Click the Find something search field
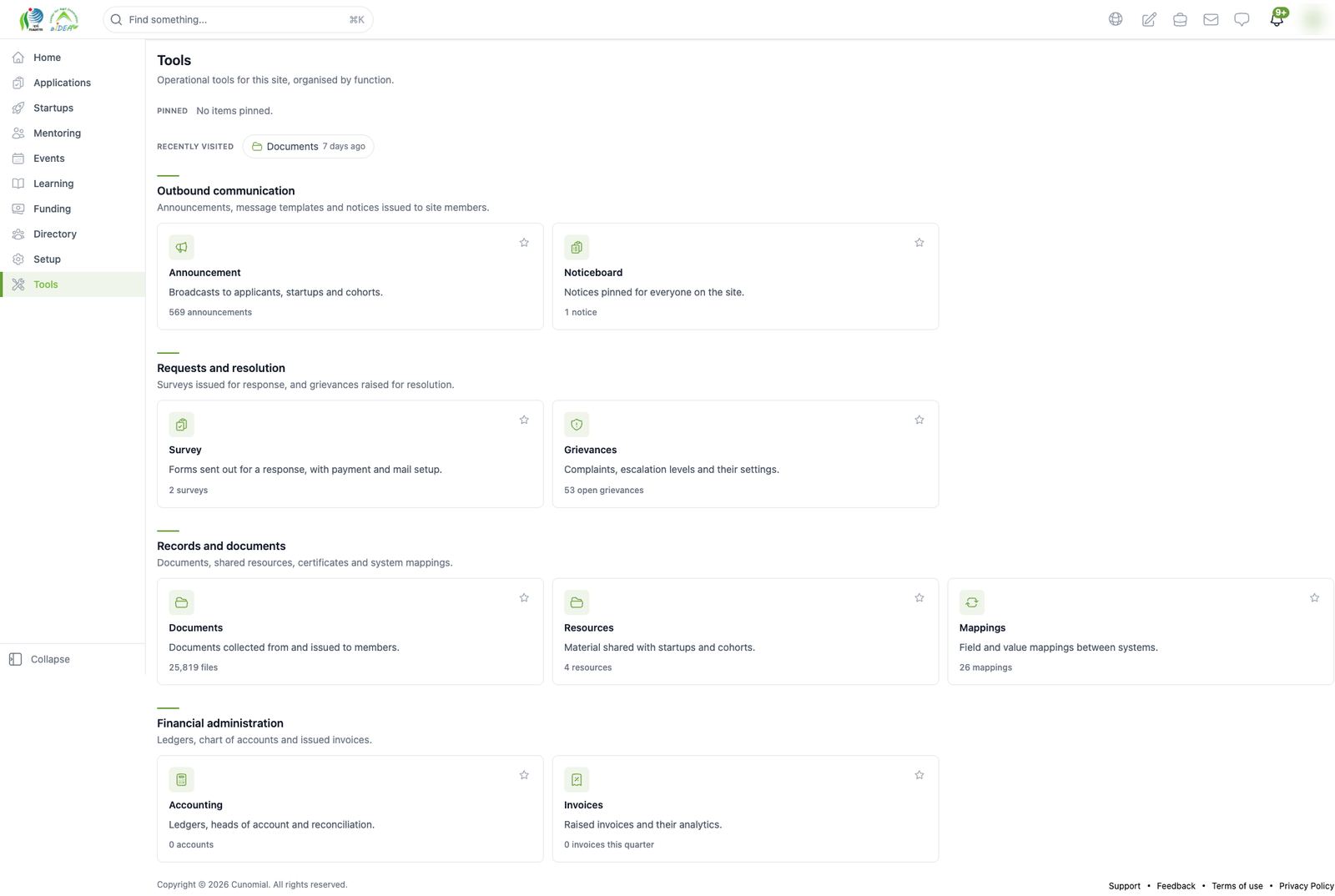 tap(238, 19)
